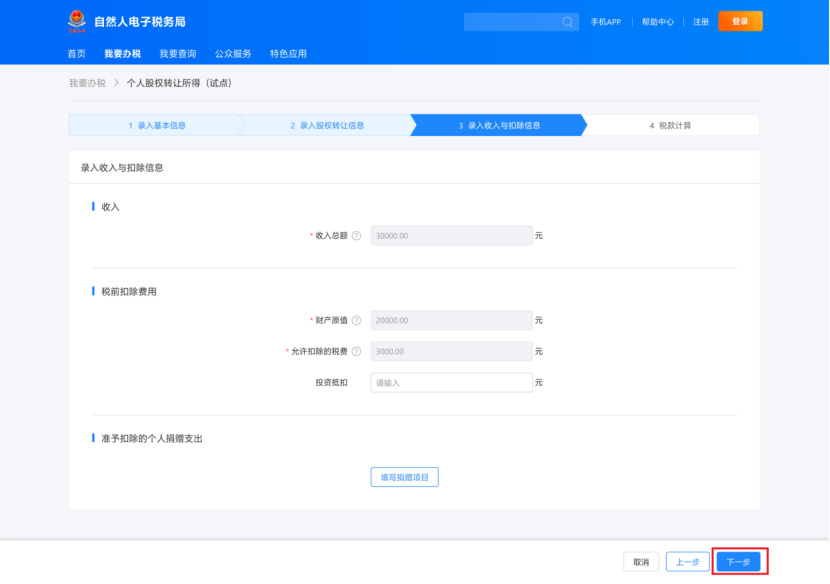The image size is (830, 584).
Task: Go to step 1 录入基本信息
Action: pos(156,126)
